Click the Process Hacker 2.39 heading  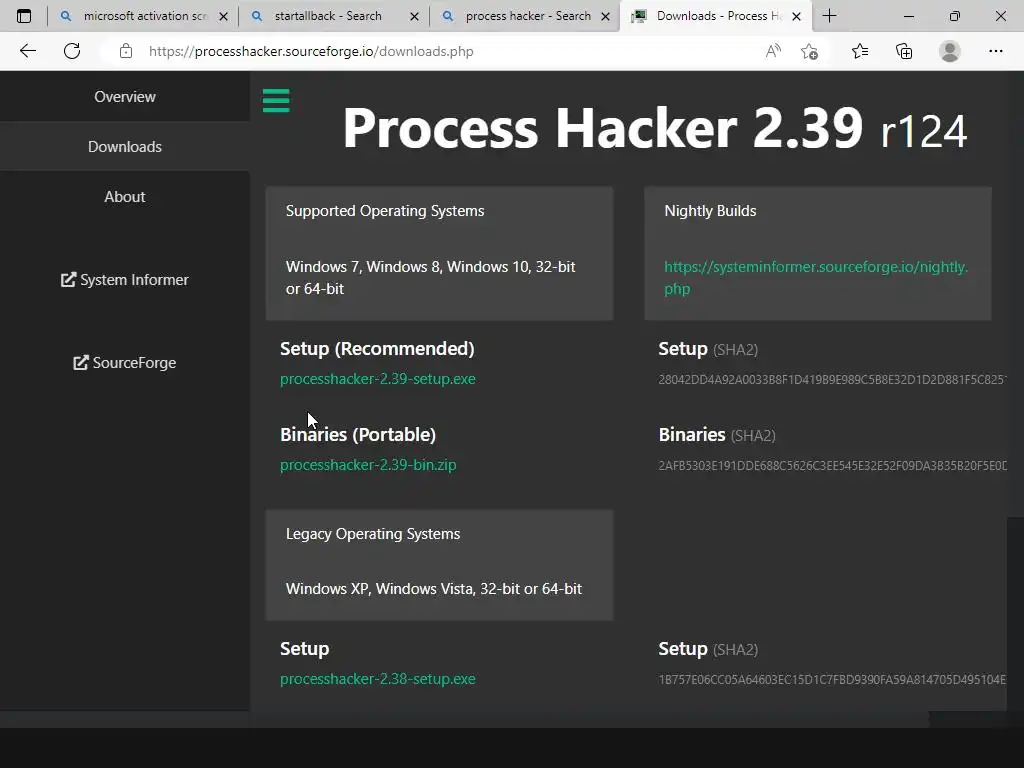point(602,128)
